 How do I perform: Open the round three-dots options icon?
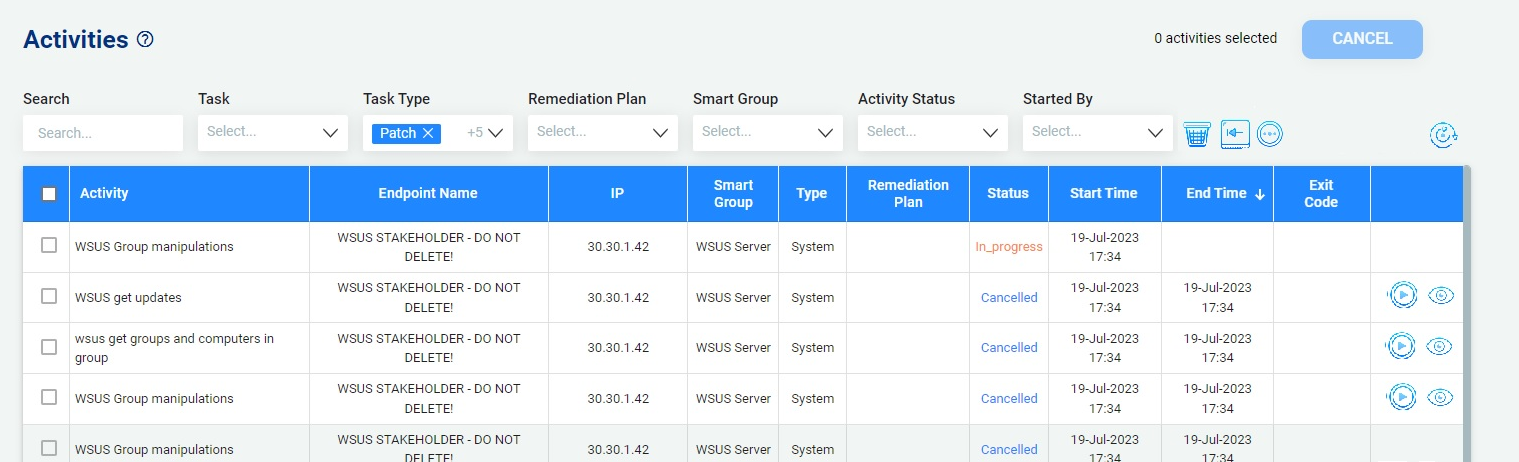click(1269, 134)
